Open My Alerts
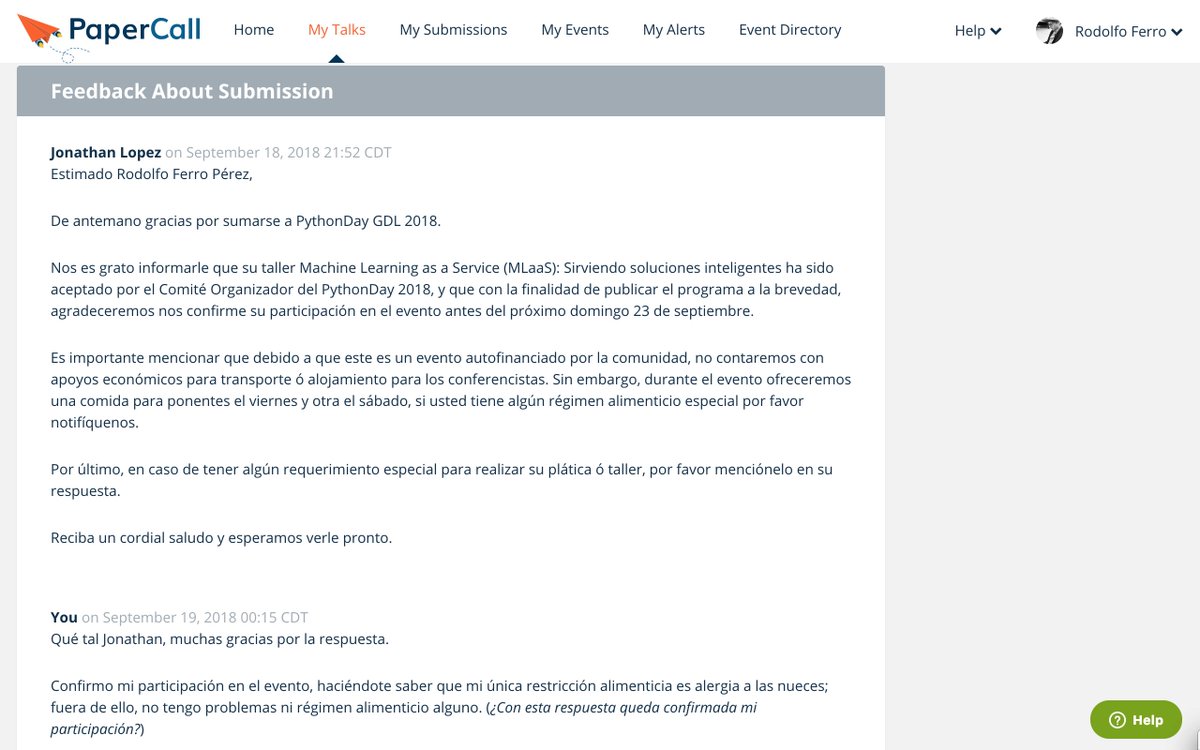This screenshot has width=1200, height=750. click(674, 30)
